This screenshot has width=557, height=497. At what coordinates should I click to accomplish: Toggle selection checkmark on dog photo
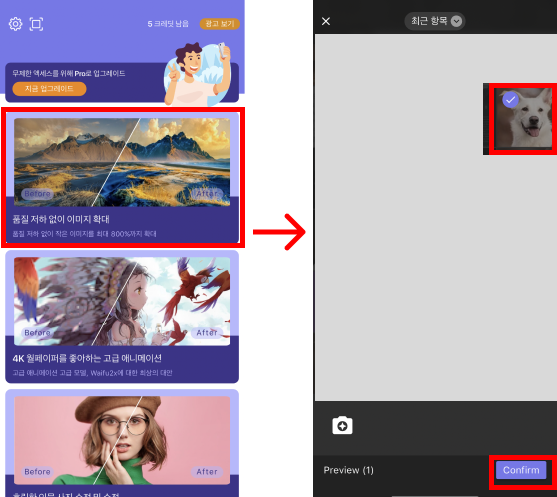(x=510, y=100)
